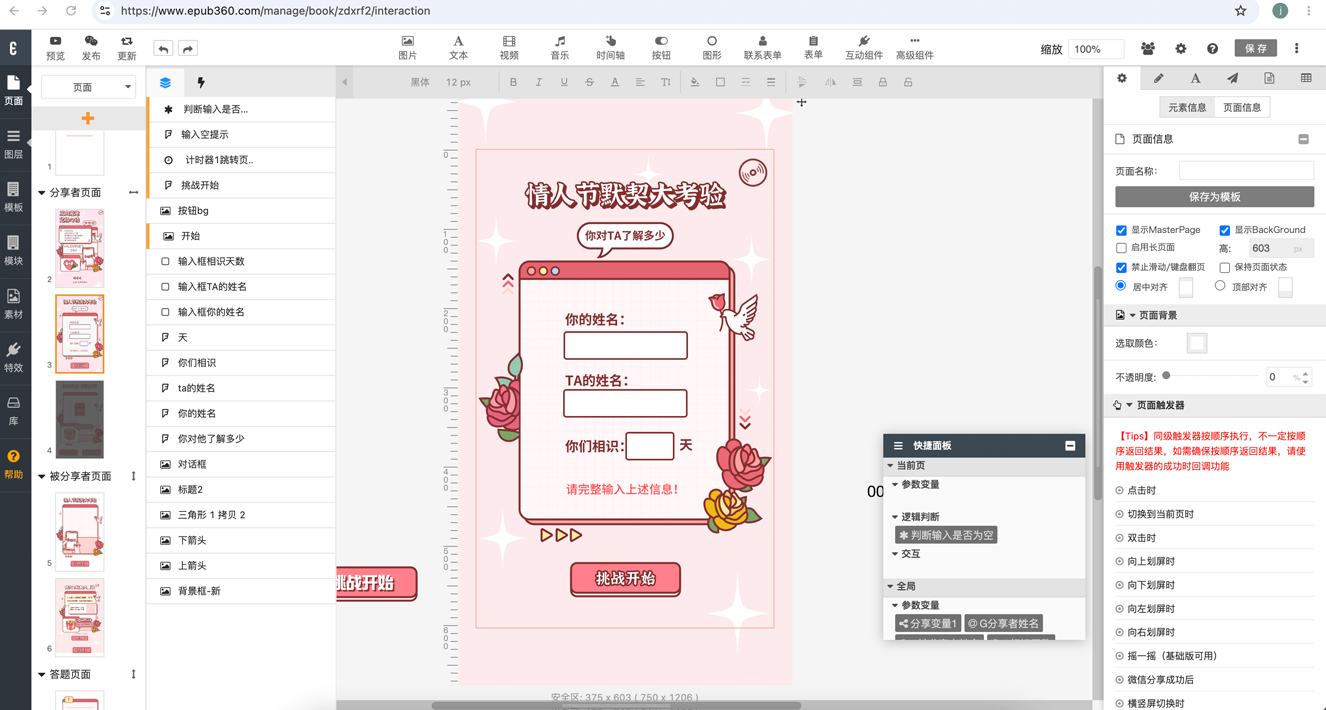Open the table grid tab in right panel
Screen dimensions: 1326x710
tap(1306, 78)
